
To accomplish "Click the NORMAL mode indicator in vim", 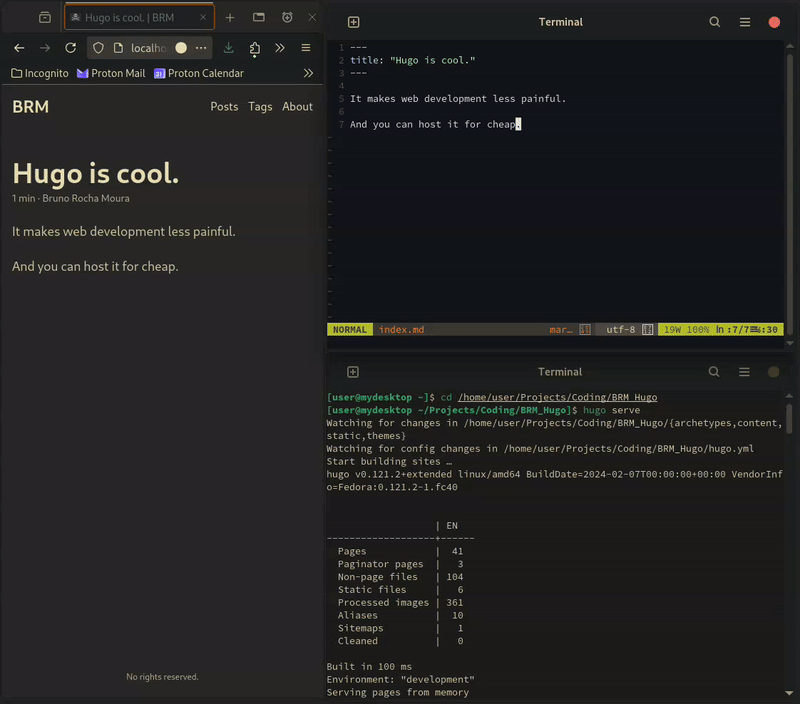I will 349,330.
